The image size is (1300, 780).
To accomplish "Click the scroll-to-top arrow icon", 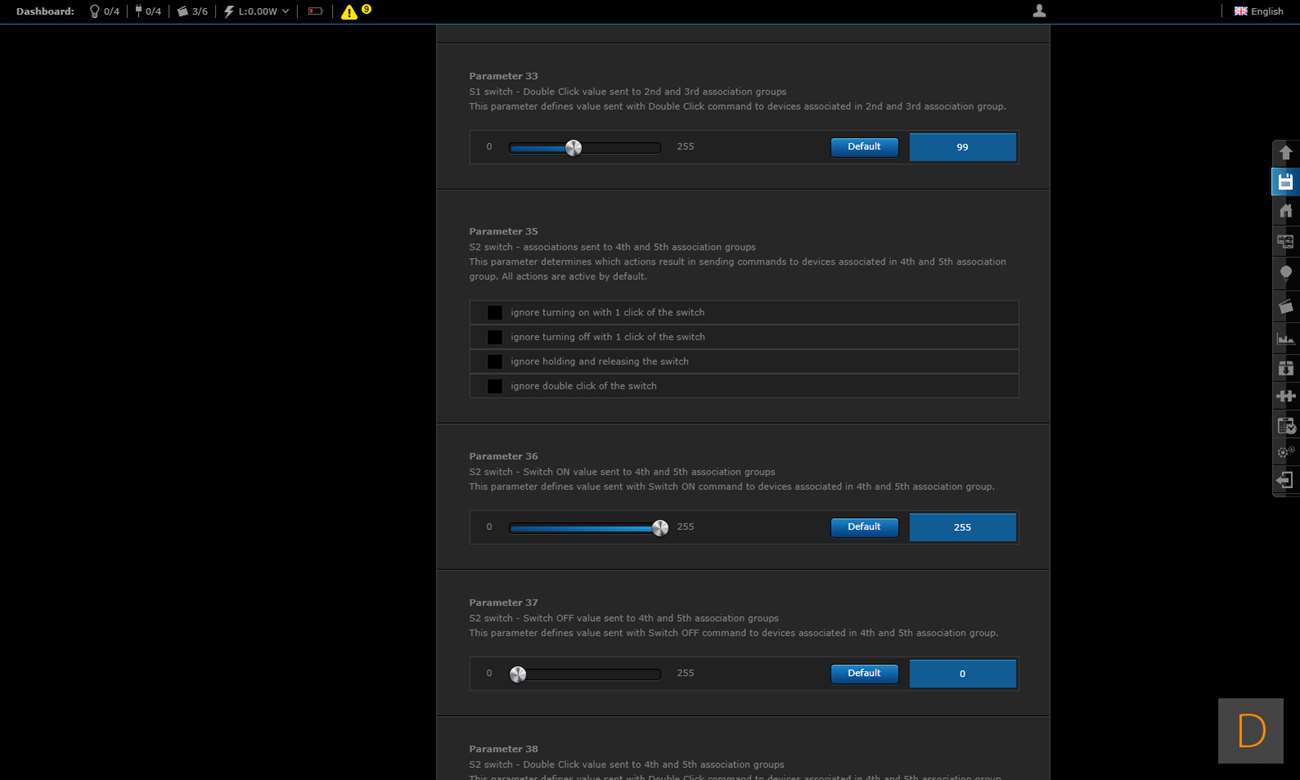I will coord(1285,153).
